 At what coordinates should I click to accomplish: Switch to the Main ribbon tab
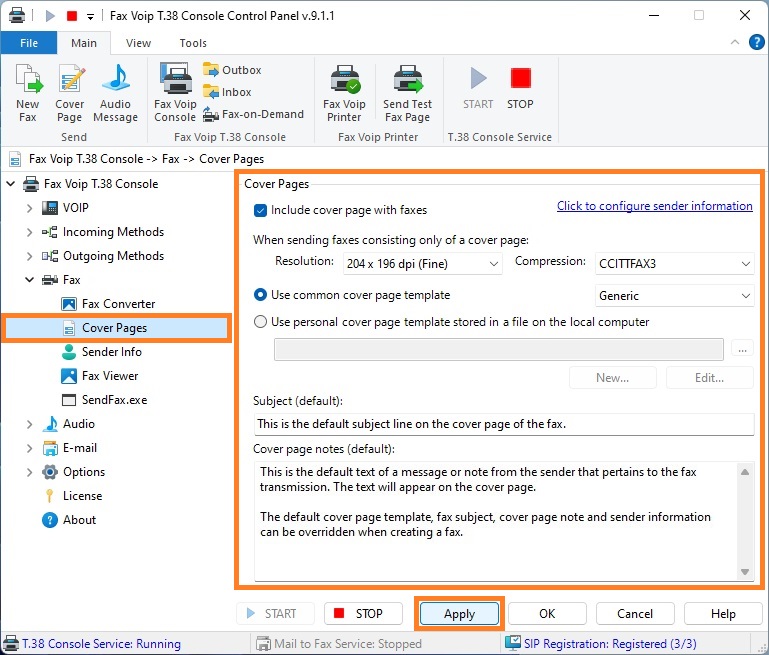click(84, 43)
